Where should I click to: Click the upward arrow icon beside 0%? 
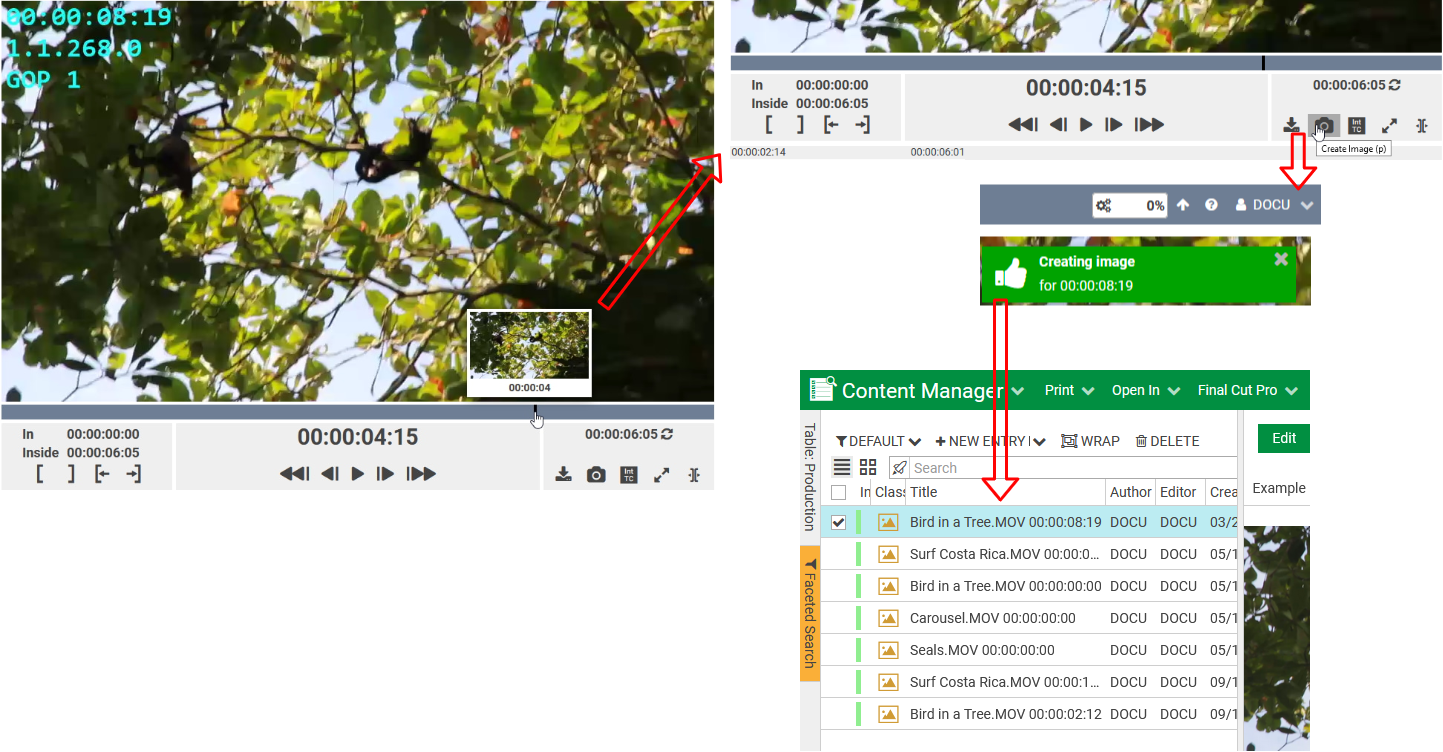[x=1183, y=205]
